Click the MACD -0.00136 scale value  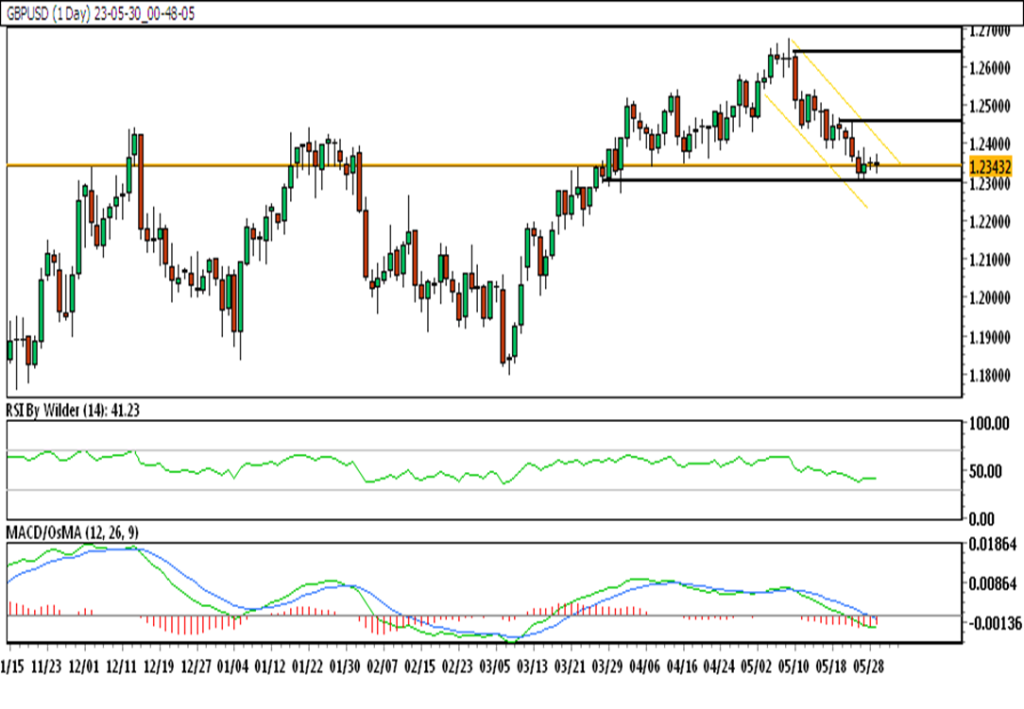995,623
